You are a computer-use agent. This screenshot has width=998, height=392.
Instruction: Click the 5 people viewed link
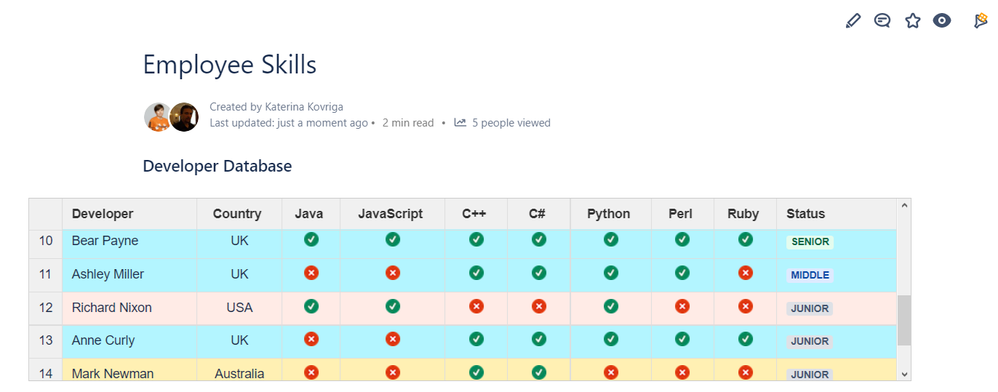pos(511,123)
